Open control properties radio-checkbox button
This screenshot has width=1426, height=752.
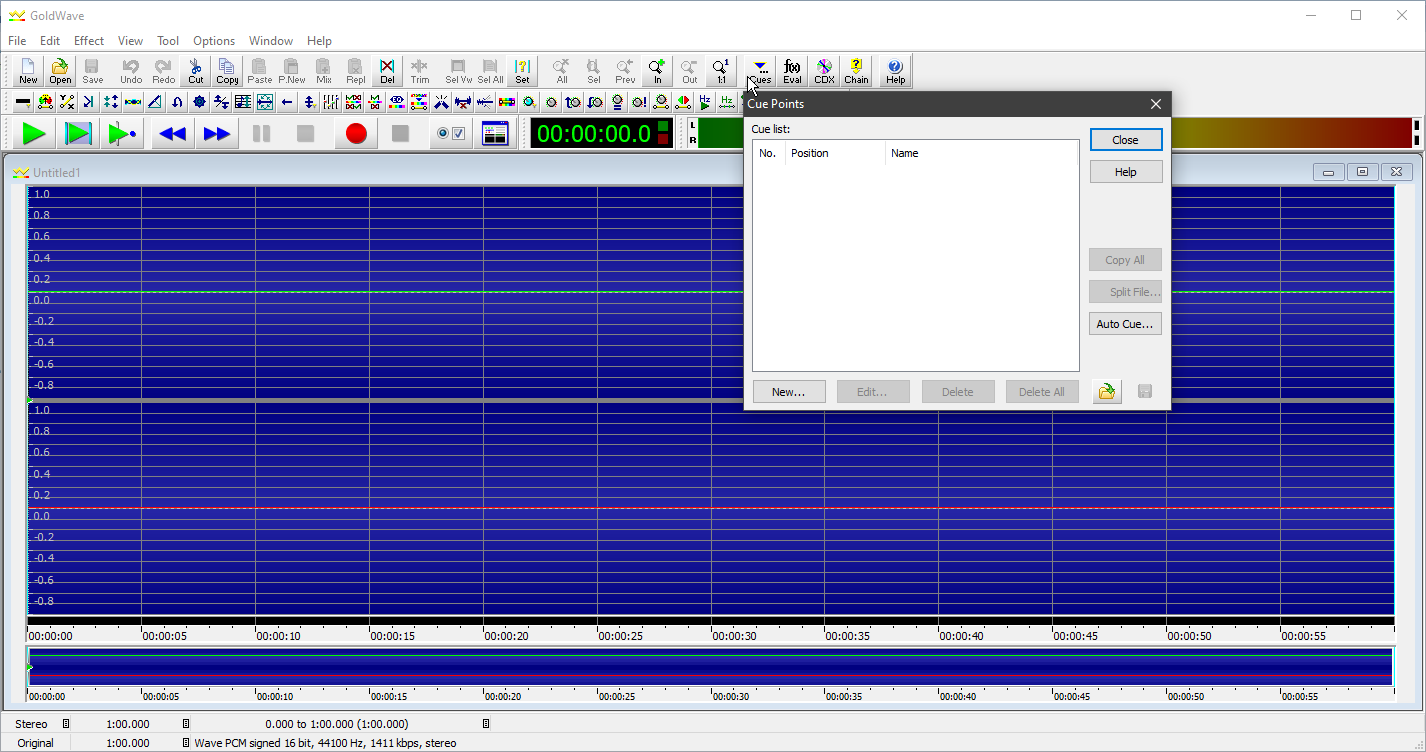coord(451,133)
